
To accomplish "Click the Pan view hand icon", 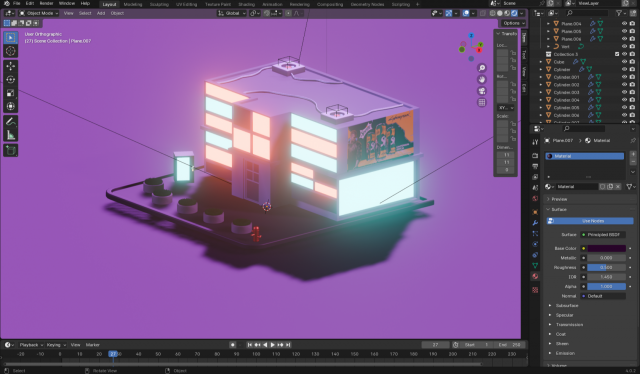I will [x=482, y=80].
